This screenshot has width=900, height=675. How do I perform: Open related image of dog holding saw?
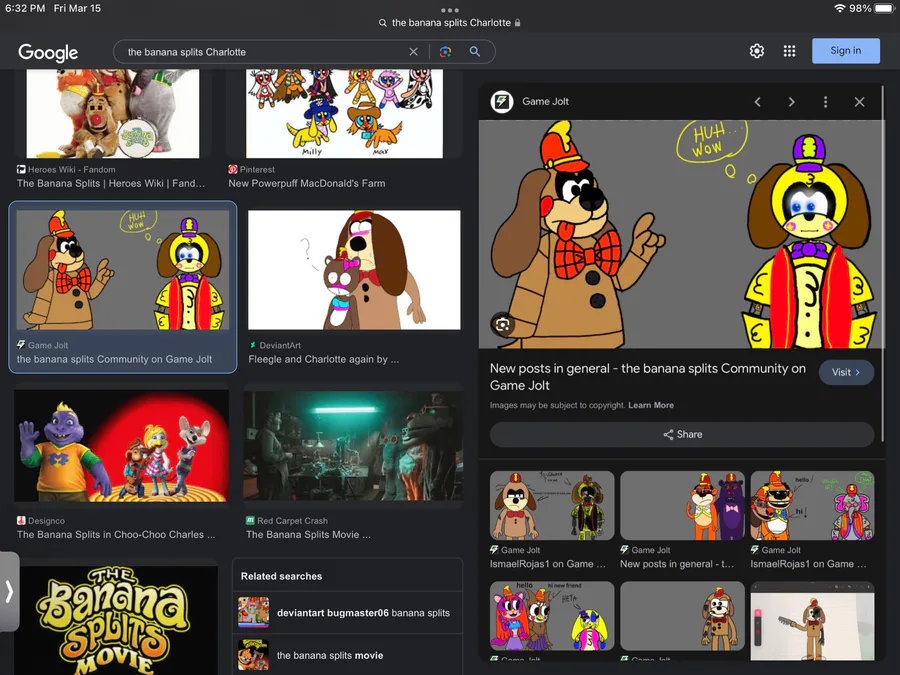click(812, 620)
